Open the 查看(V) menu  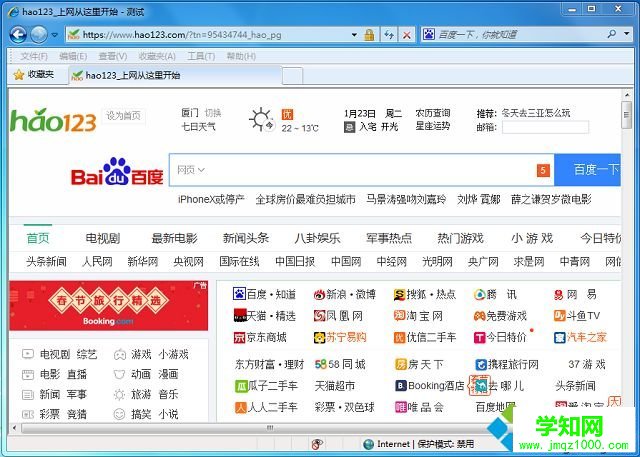click(113, 56)
